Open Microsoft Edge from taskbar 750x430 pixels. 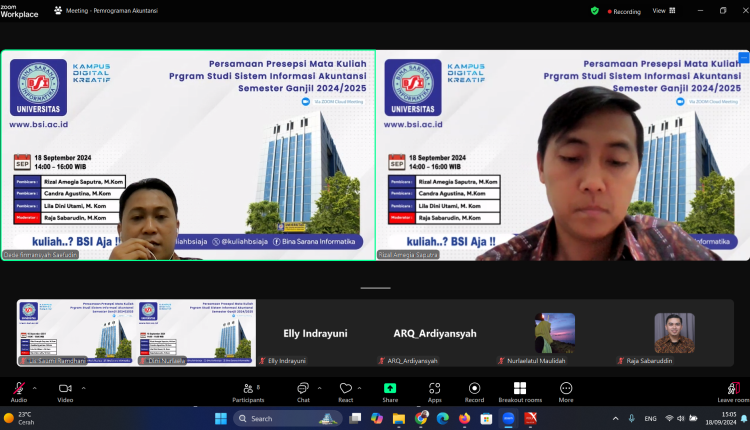443,419
